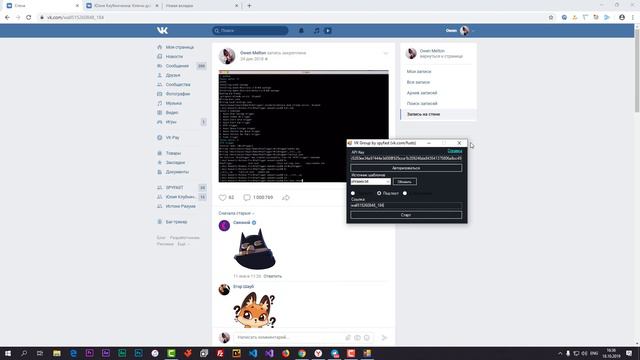Click inside the API Key field
Viewport: 640px width, 360px height.
pos(406,158)
